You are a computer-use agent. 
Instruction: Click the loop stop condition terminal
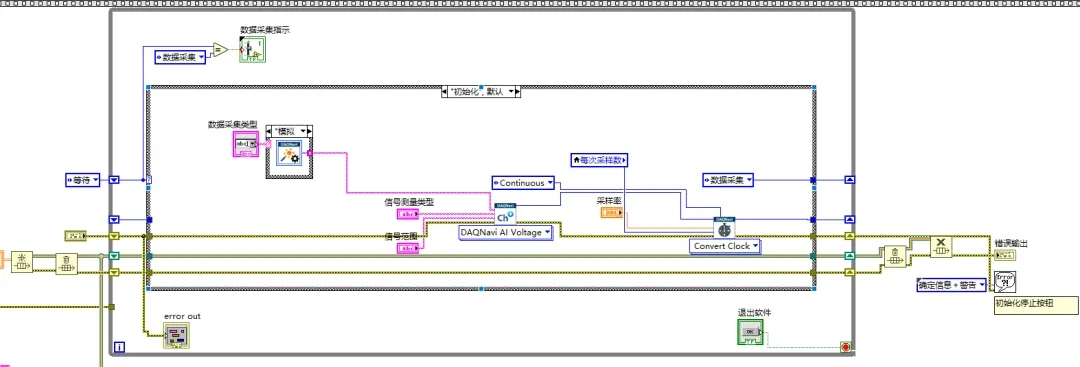click(x=844, y=347)
